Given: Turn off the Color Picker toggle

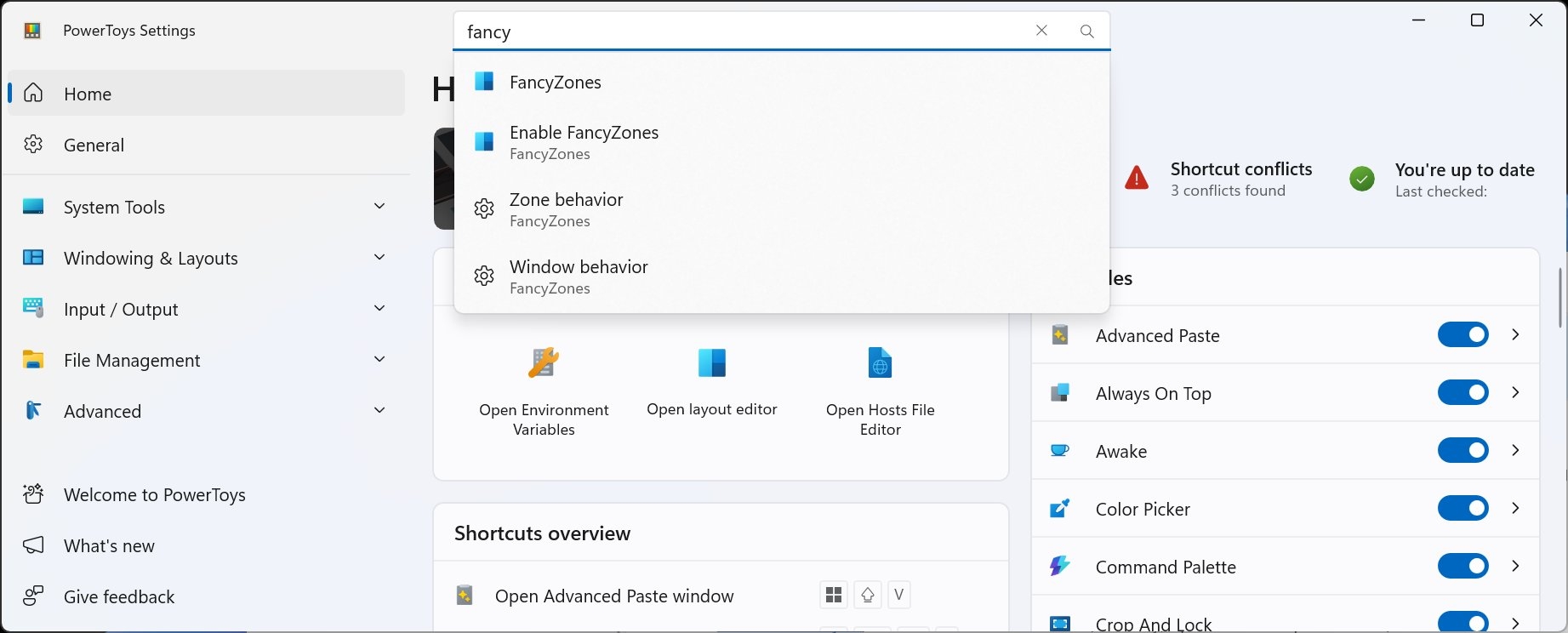Looking at the screenshot, I should [1463, 508].
